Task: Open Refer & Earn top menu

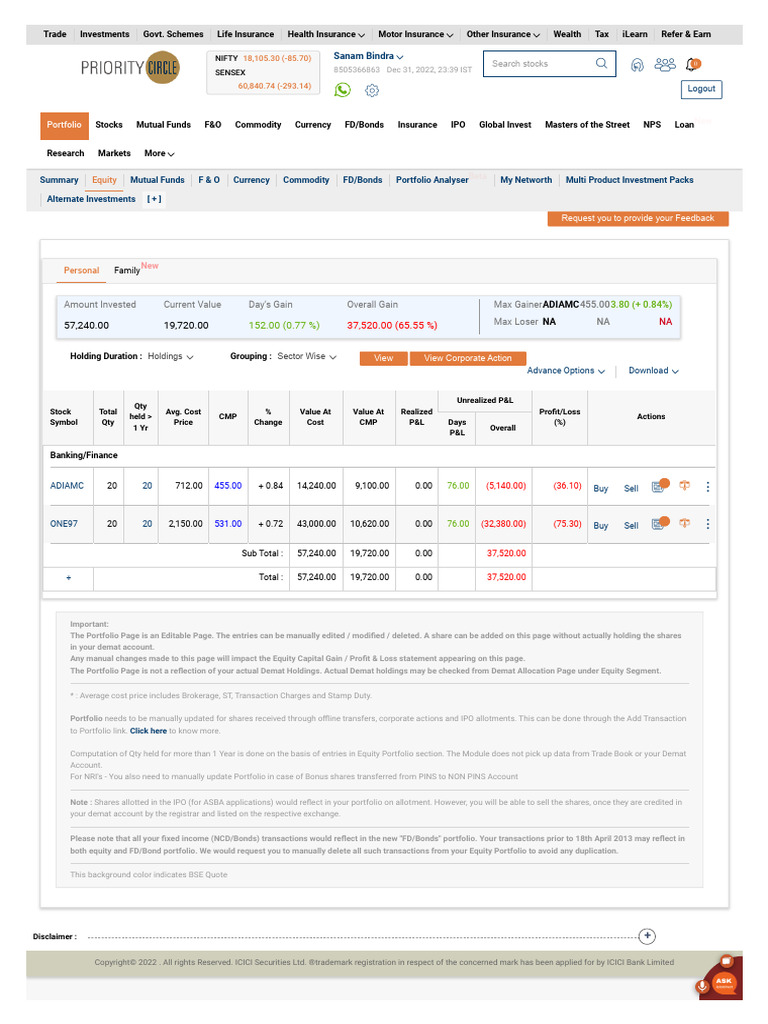Action: (x=686, y=35)
